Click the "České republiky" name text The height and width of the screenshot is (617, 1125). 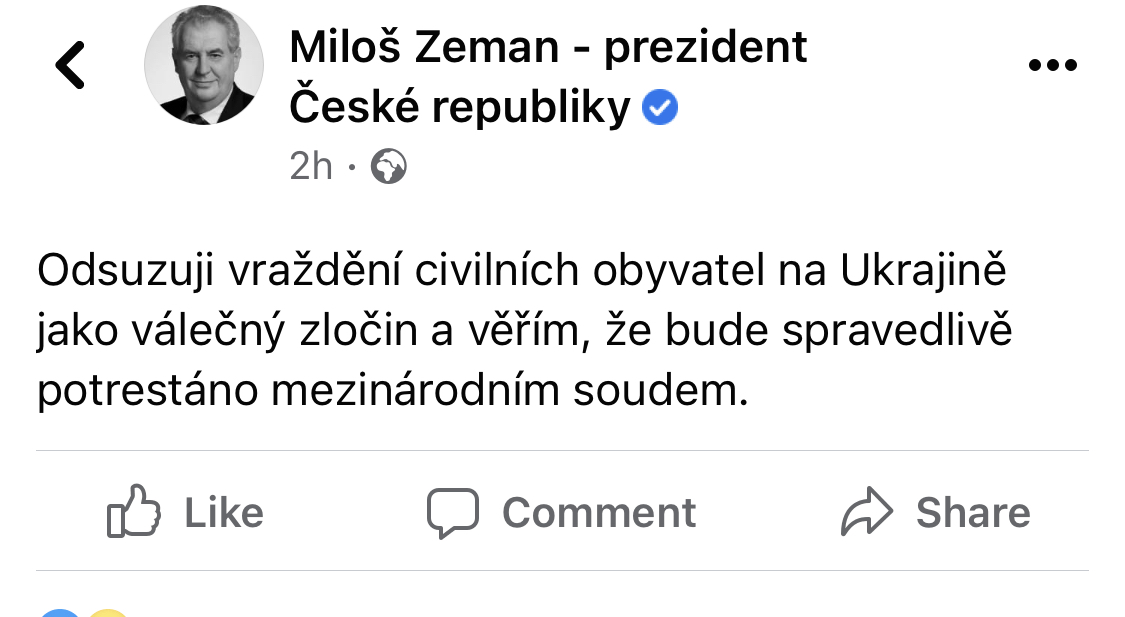click(x=460, y=108)
